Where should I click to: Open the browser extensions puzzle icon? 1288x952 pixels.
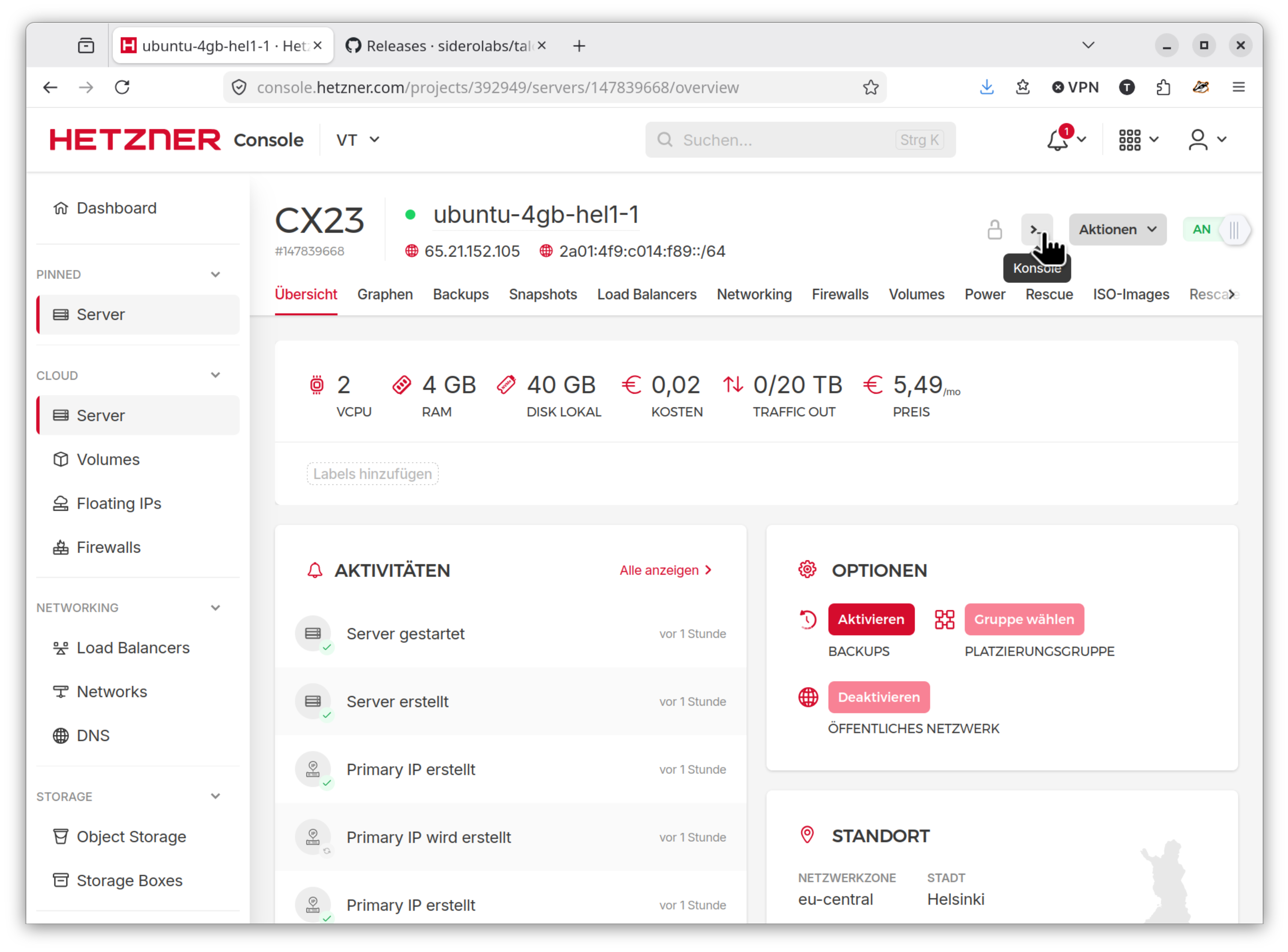(1163, 87)
